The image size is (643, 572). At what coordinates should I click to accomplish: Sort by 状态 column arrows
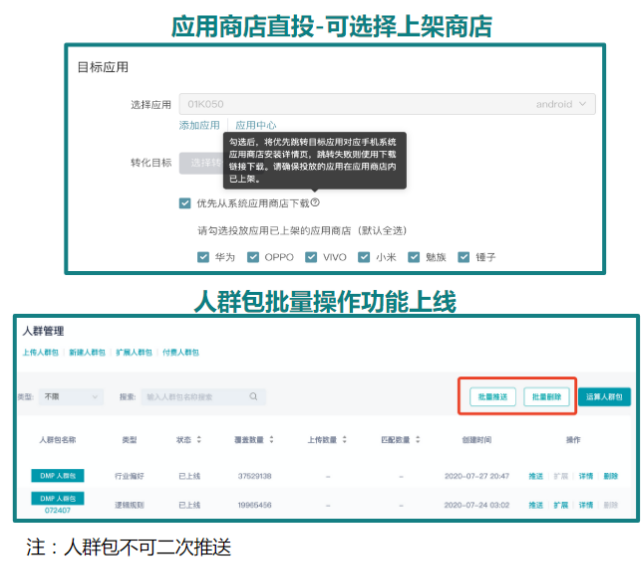pos(199,440)
